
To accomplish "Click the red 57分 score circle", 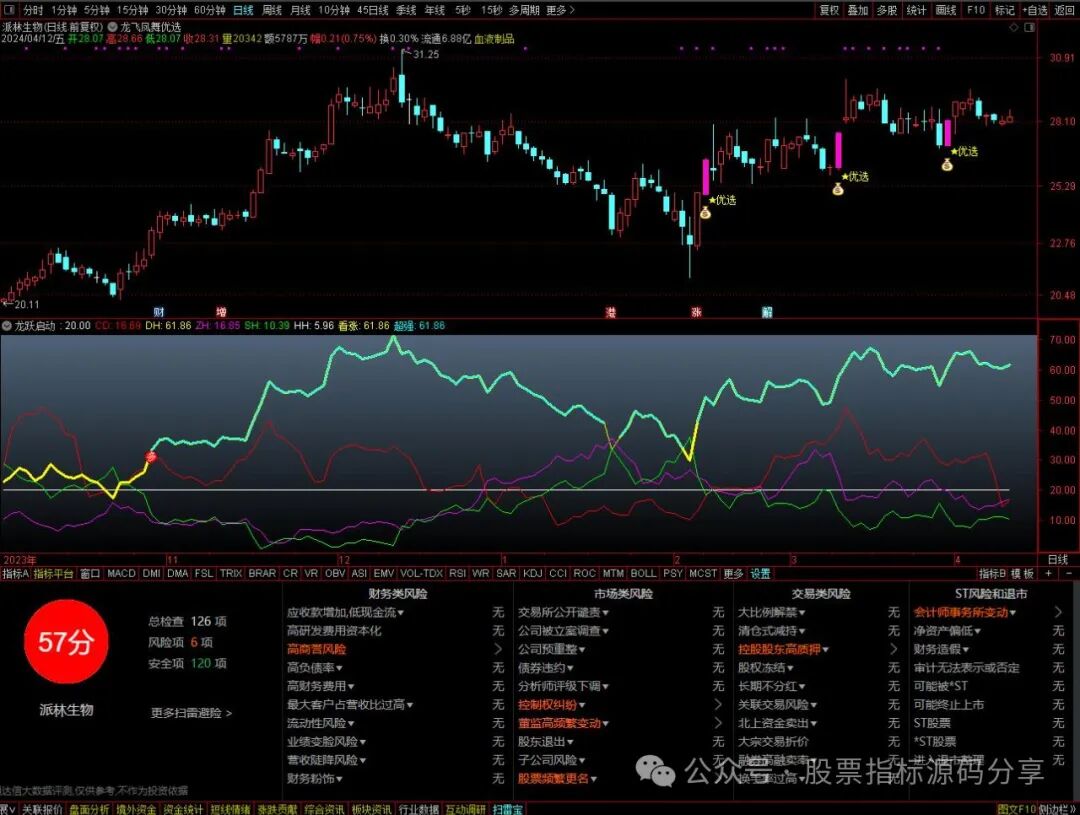I will pyautogui.click(x=66, y=641).
